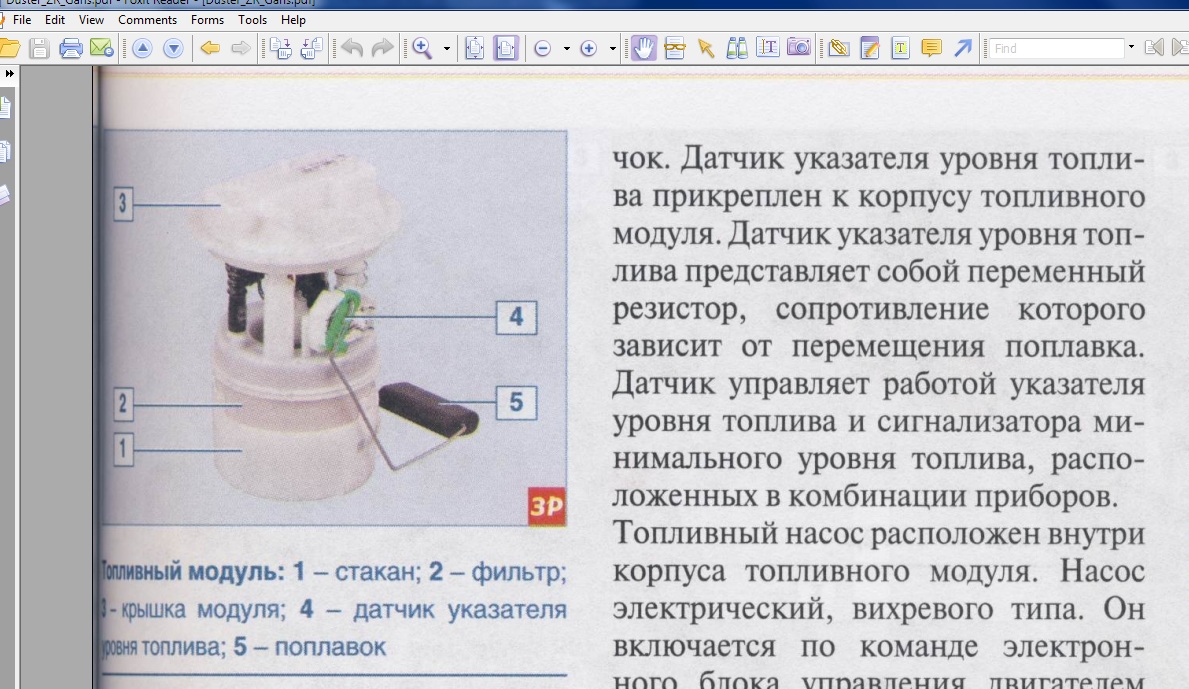The image size is (1189, 689).
Task: Click the Redo arrow icon
Action: tap(382, 49)
